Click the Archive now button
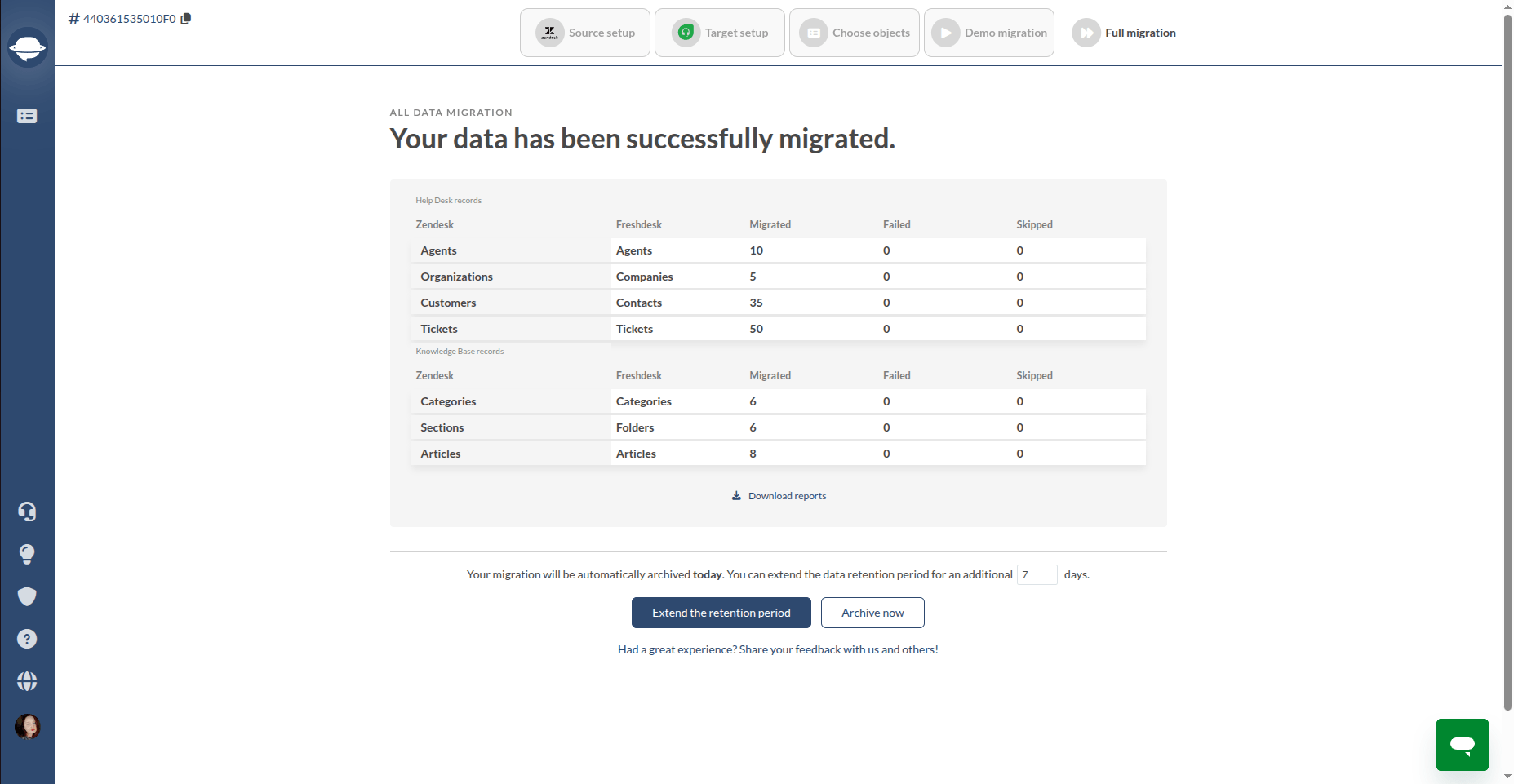Image resolution: width=1514 pixels, height=784 pixels. 872,613
